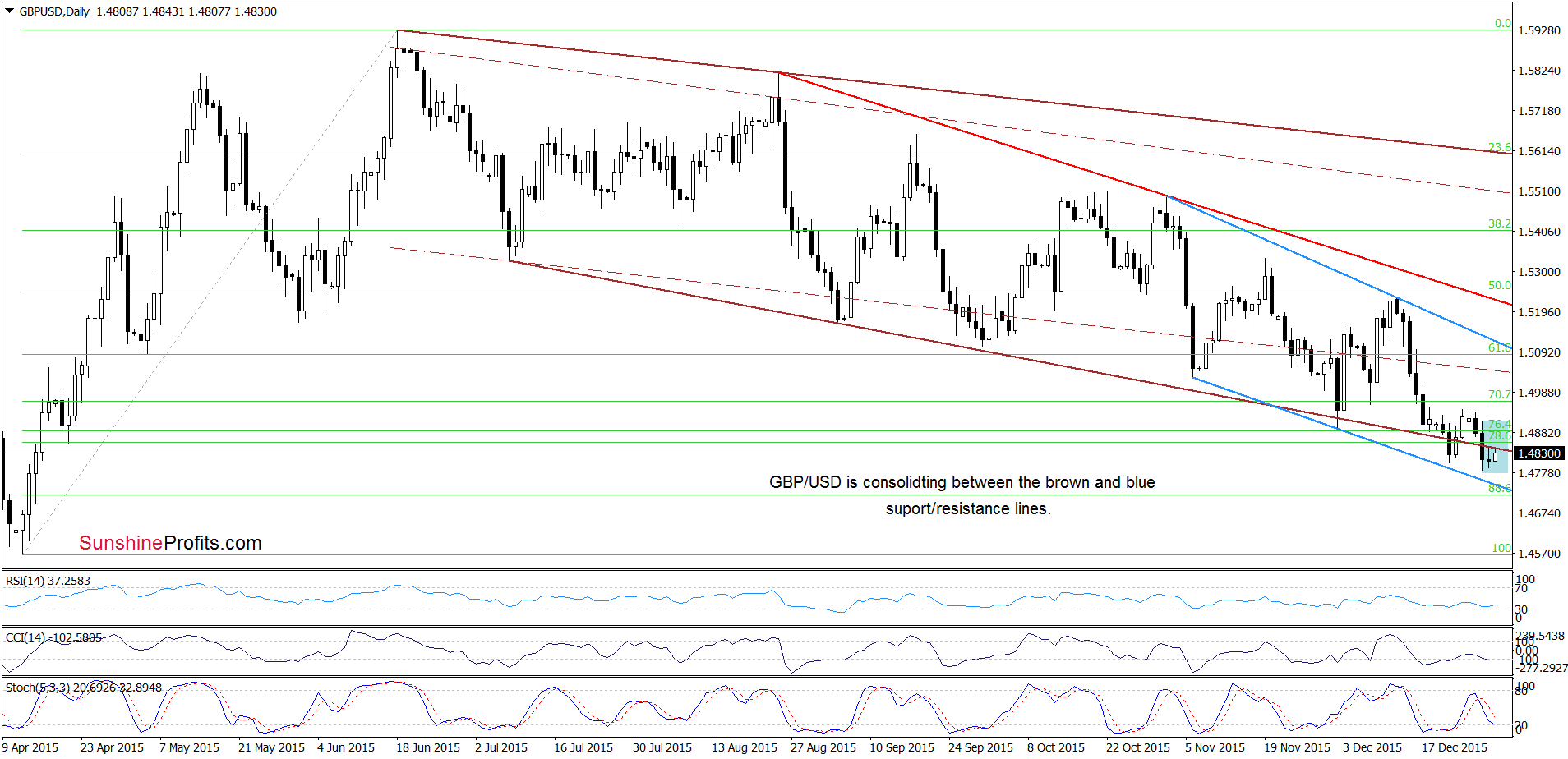Image resolution: width=1568 pixels, height=759 pixels.
Task: Select the 2 Jul 2015 date label
Action: click(501, 747)
